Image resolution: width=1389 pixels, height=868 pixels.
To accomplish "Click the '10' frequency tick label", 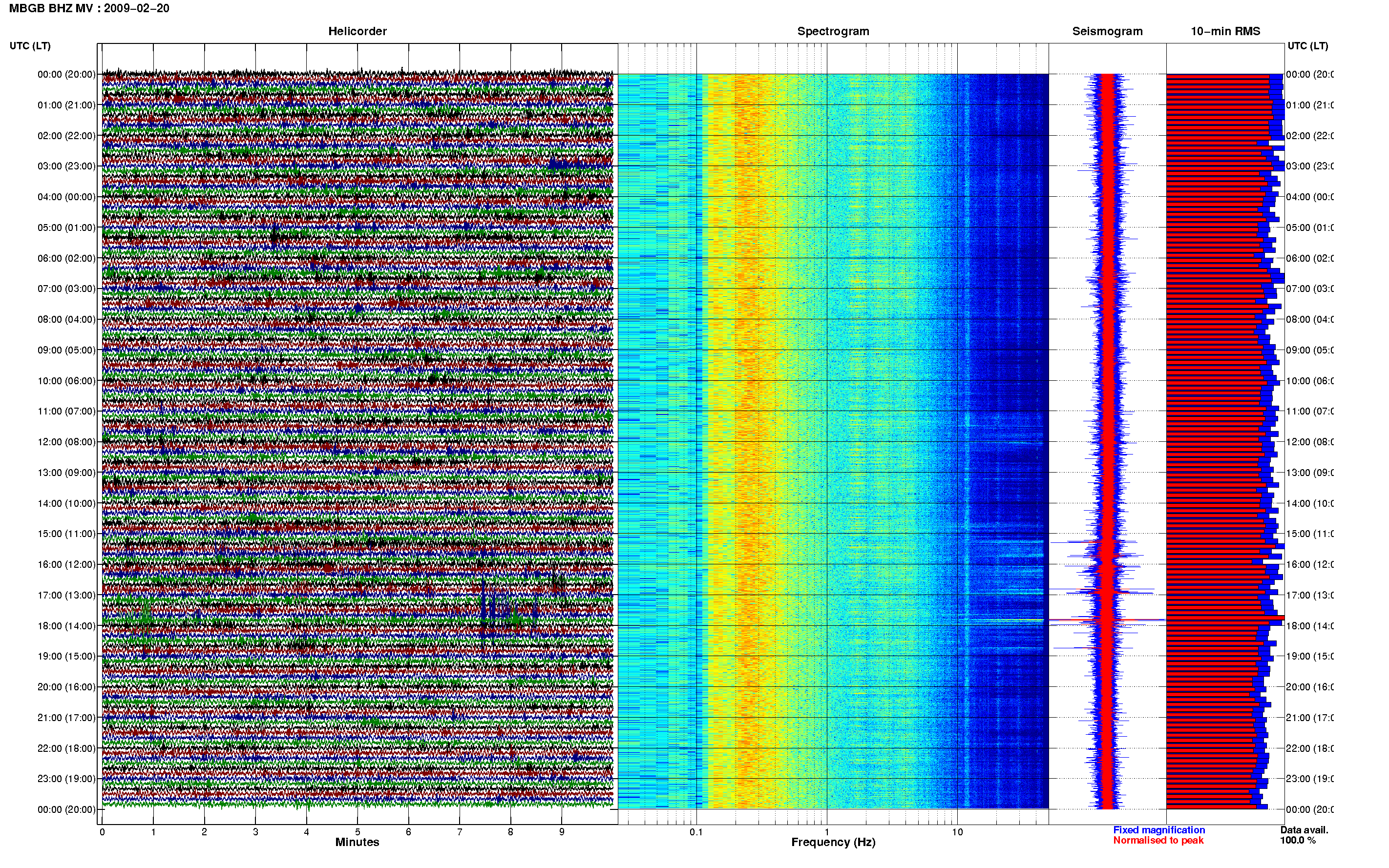I will tap(957, 832).
